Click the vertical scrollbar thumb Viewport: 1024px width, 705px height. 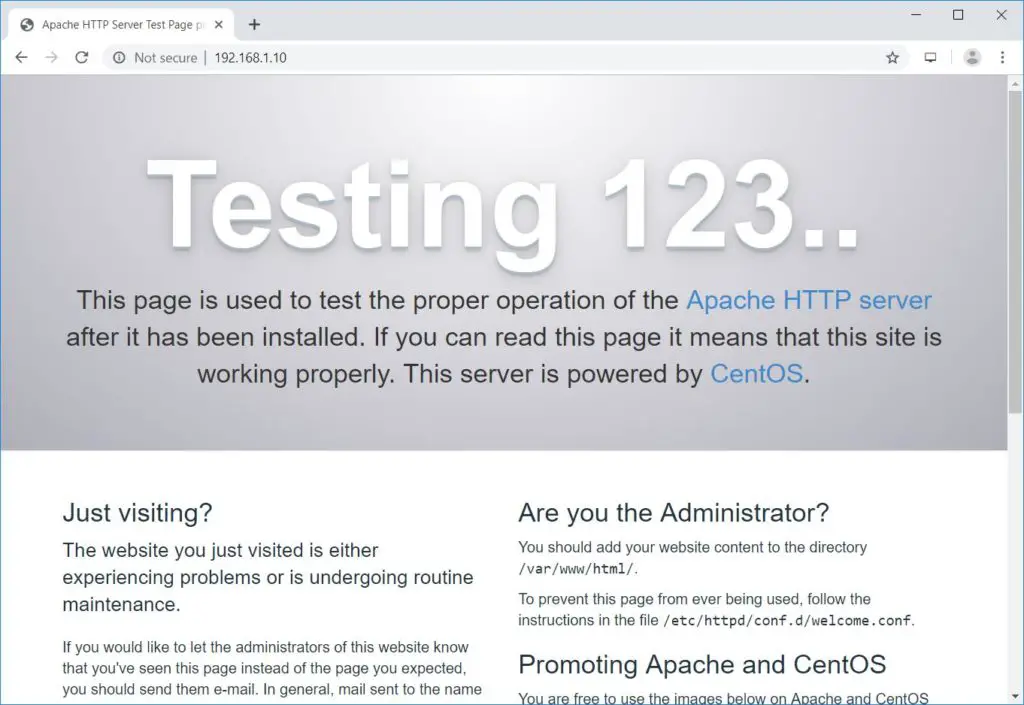[1014, 251]
